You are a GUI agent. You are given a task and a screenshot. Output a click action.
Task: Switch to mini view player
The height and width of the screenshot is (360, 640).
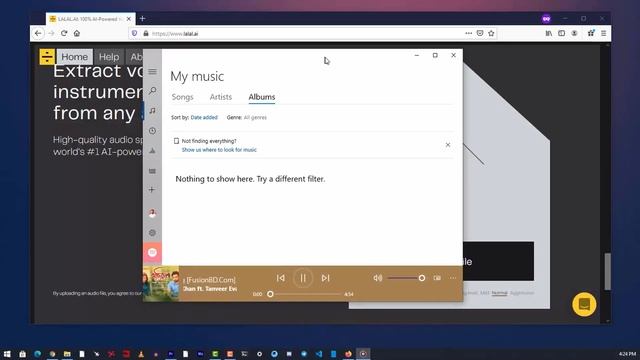point(437,278)
